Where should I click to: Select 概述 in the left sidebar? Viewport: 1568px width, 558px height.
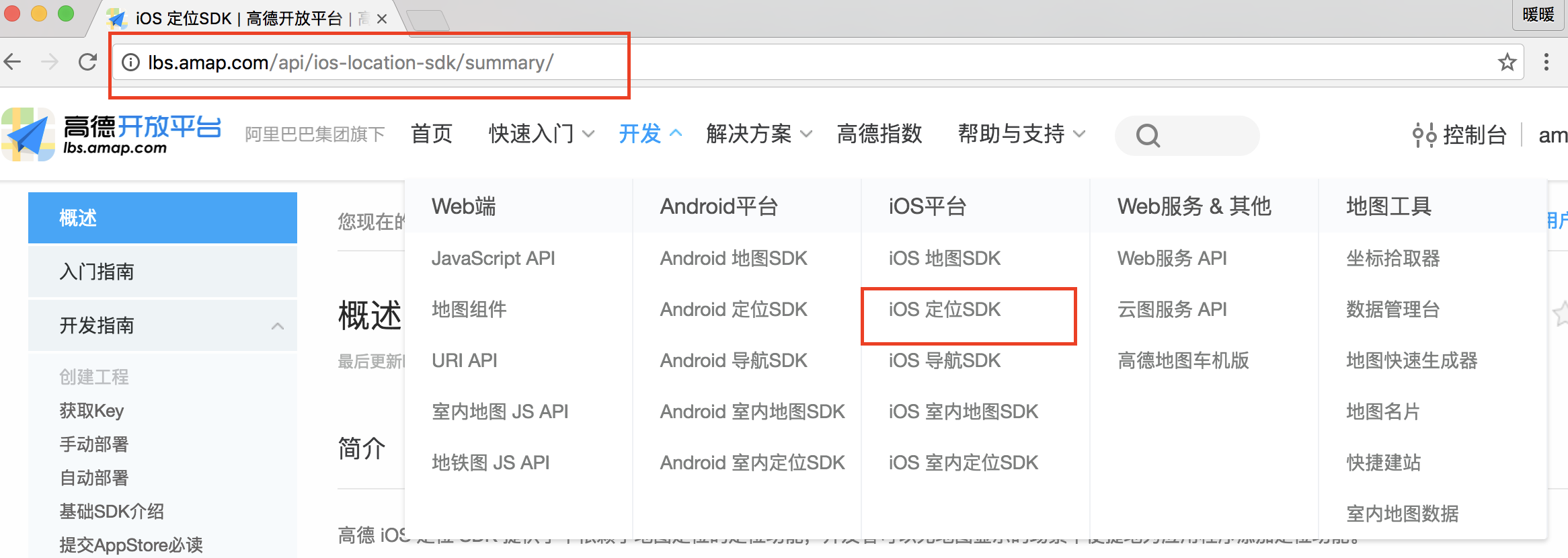(163, 218)
